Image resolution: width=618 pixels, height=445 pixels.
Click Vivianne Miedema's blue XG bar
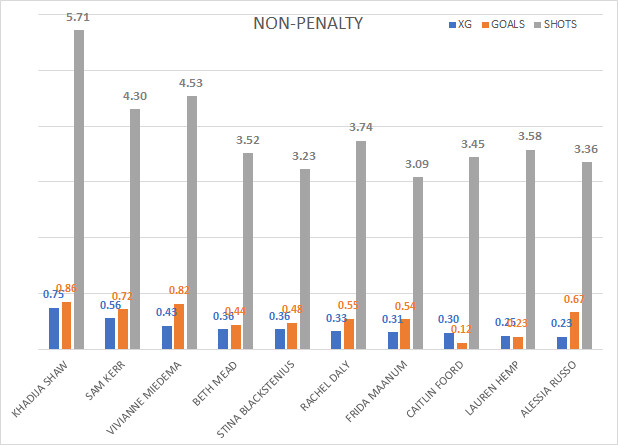167,337
